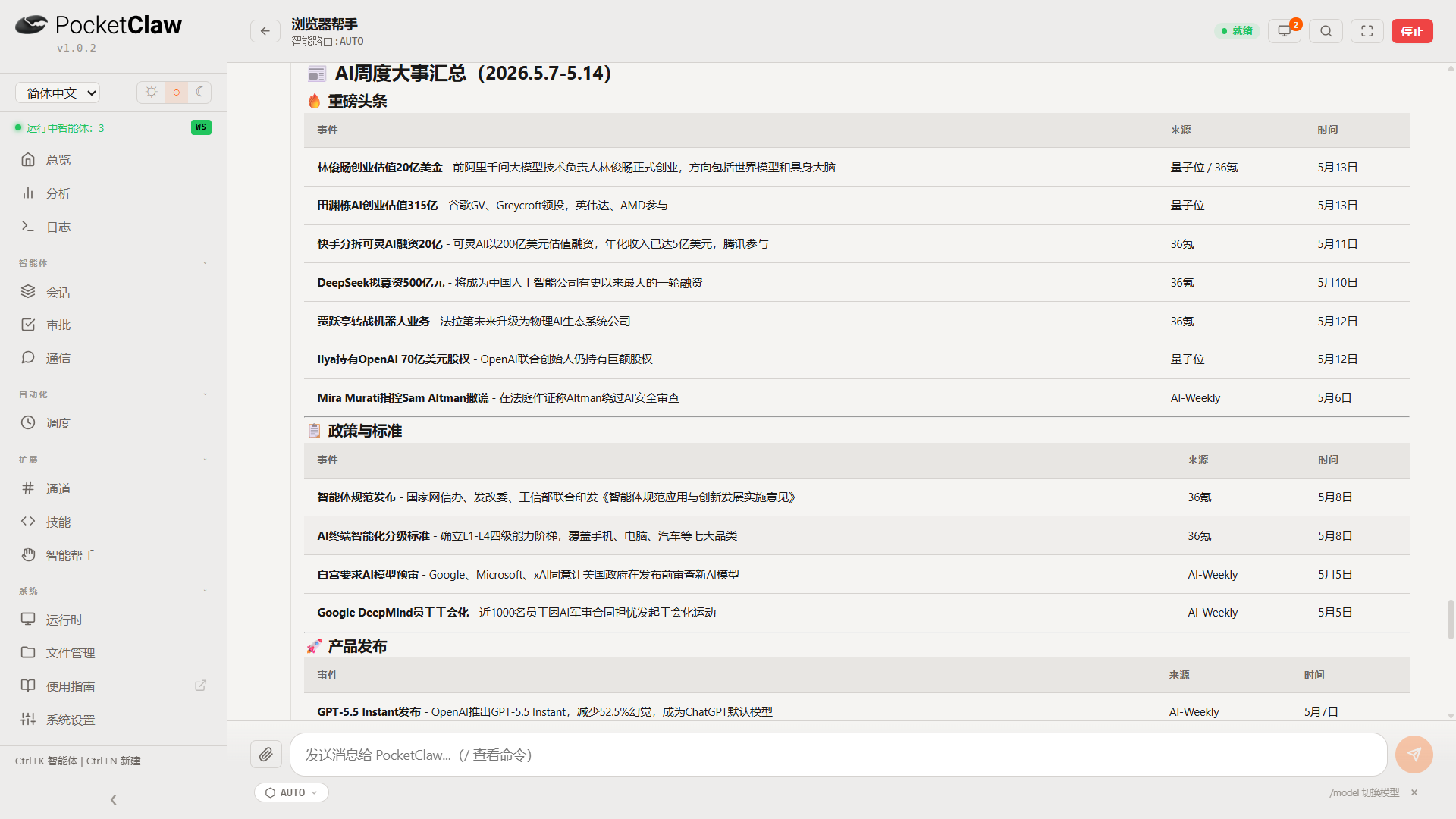Image resolution: width=1456 pixels, height=819 pixels.
Task: Open the 总览 home icon
Action: coord(28,159)
